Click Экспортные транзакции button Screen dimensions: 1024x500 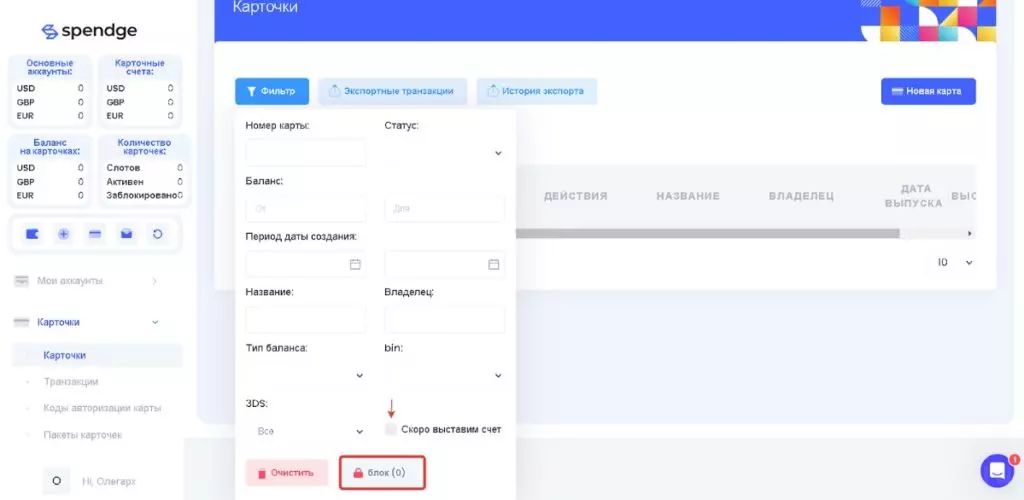pos(392,91)
